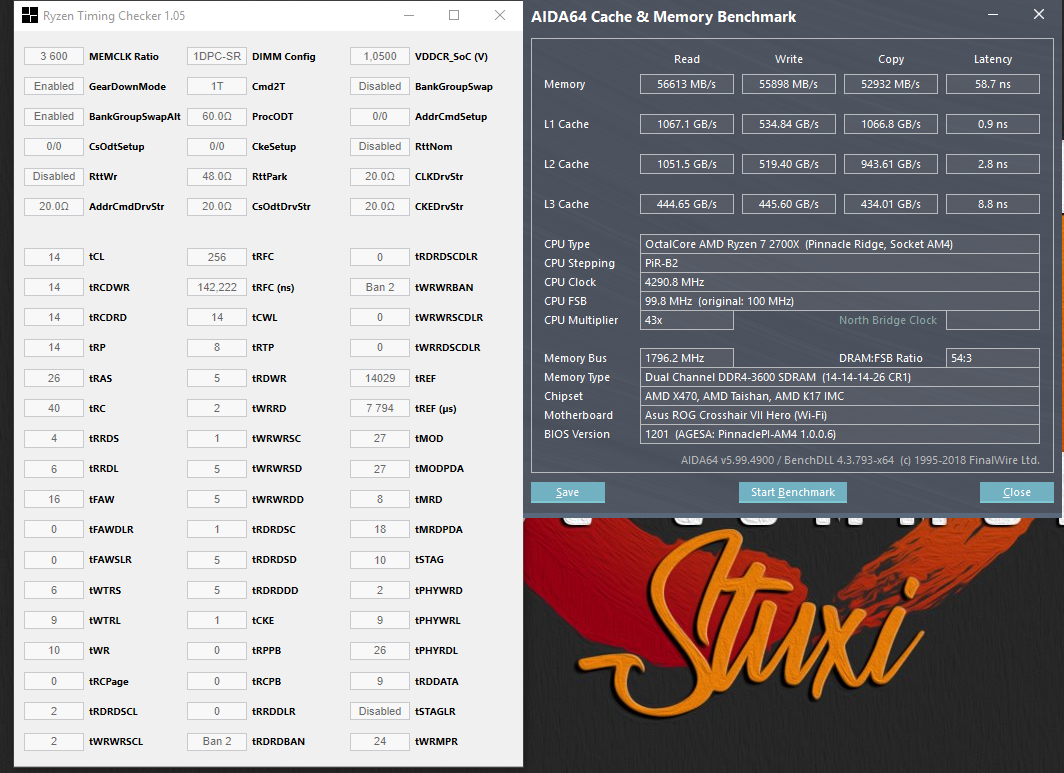Click the tSTAGLR Disabled field

tap(379, 711)
